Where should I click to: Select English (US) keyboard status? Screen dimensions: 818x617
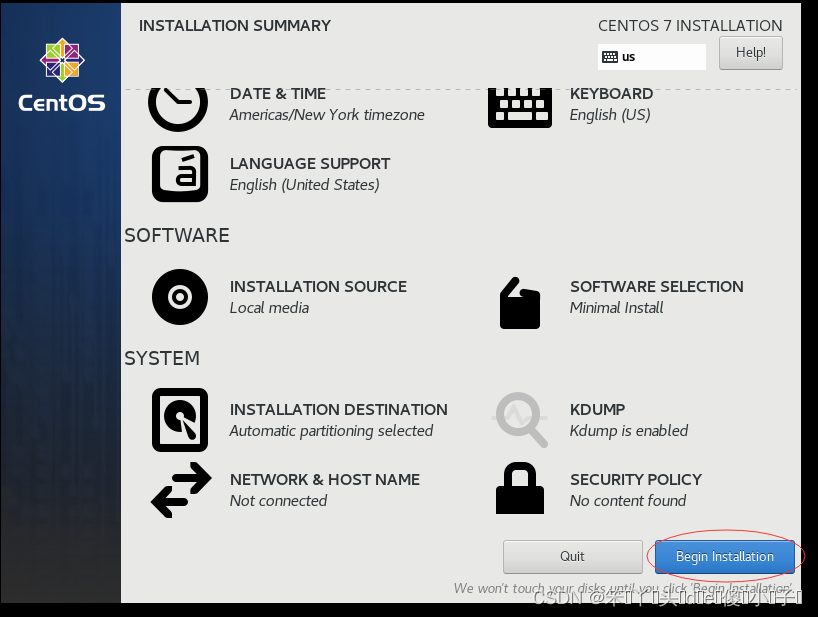[610, 115]
